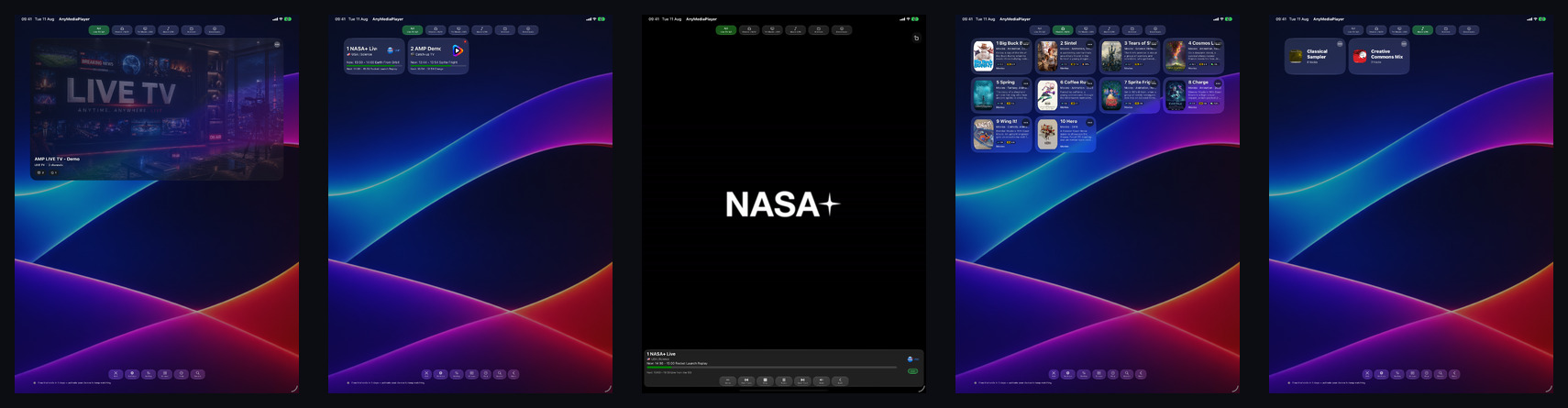Tap the volume icon in NASA+ player

(822, 380)
